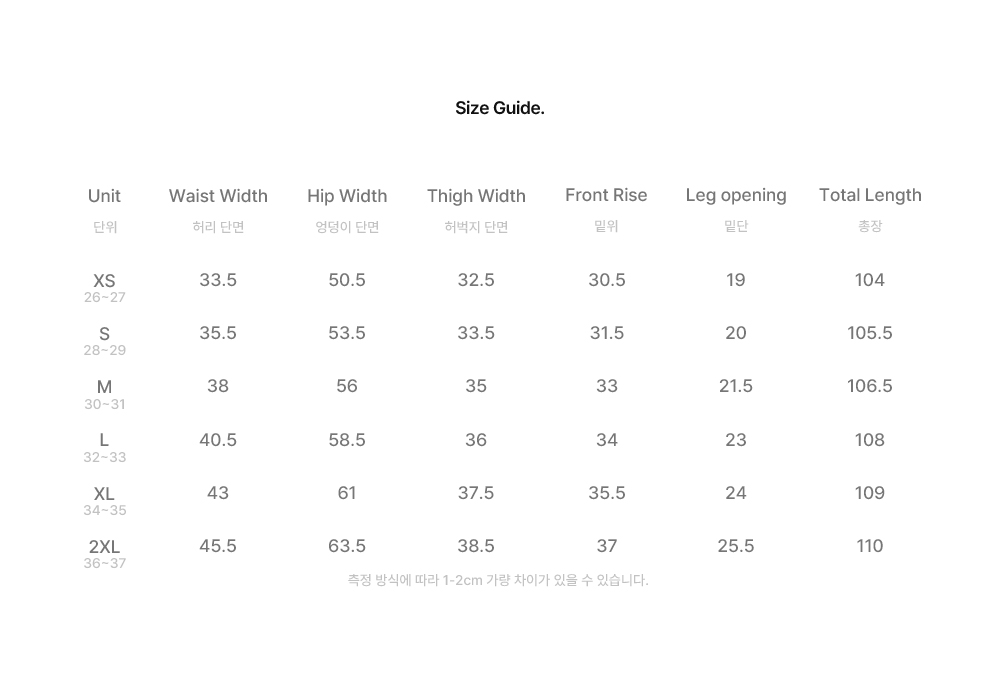Select the Hip Width column header

click(x=347, y=196)
